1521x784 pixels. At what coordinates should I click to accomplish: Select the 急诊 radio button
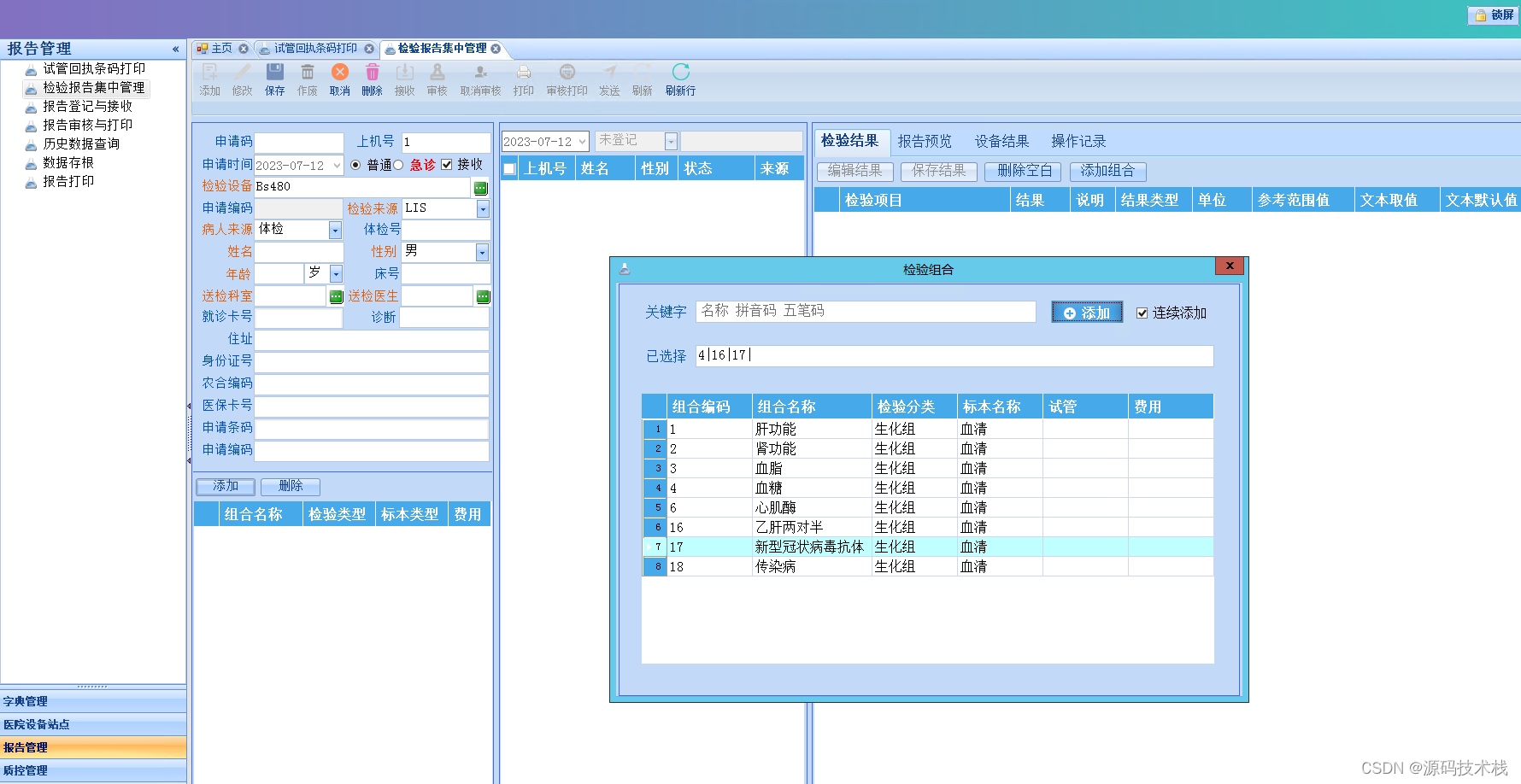coord(399,165)
